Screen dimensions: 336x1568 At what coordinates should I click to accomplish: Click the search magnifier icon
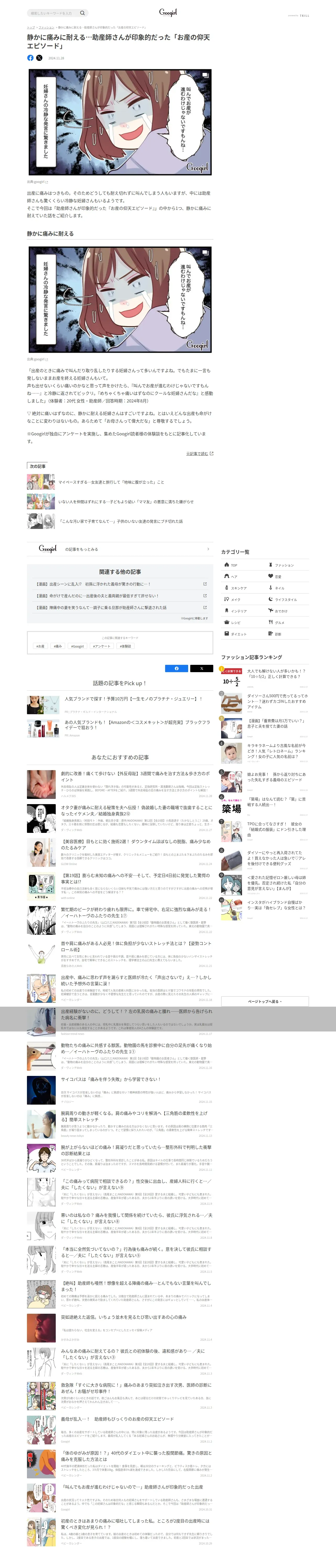point(82,13)
